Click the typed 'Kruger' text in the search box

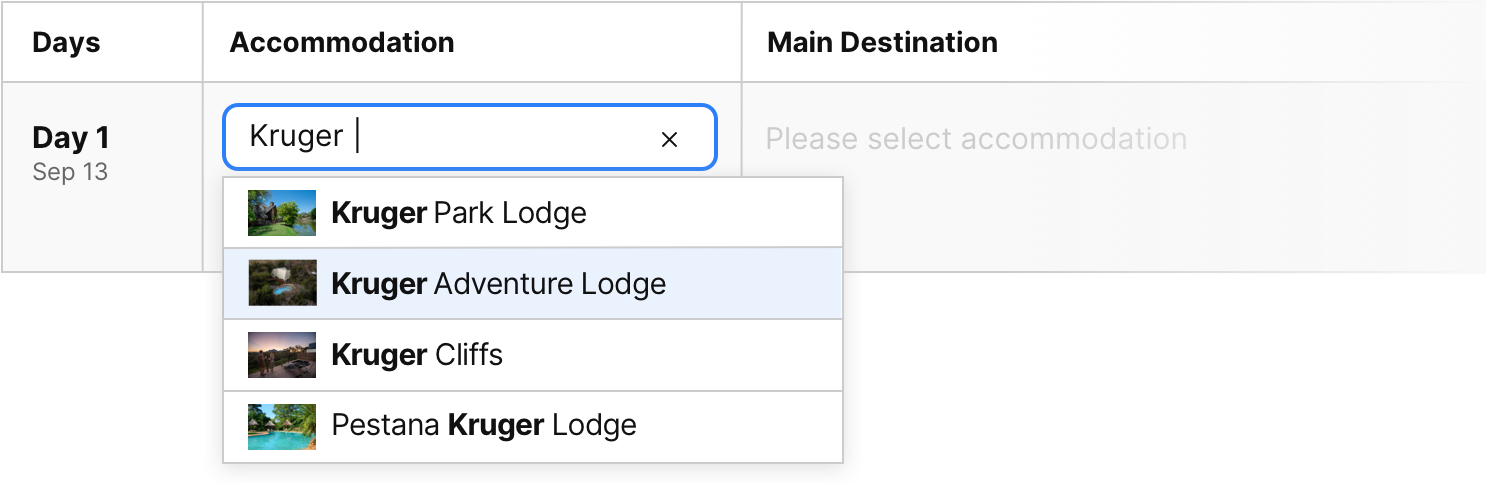pyautogui.click(x=296, y=137)
